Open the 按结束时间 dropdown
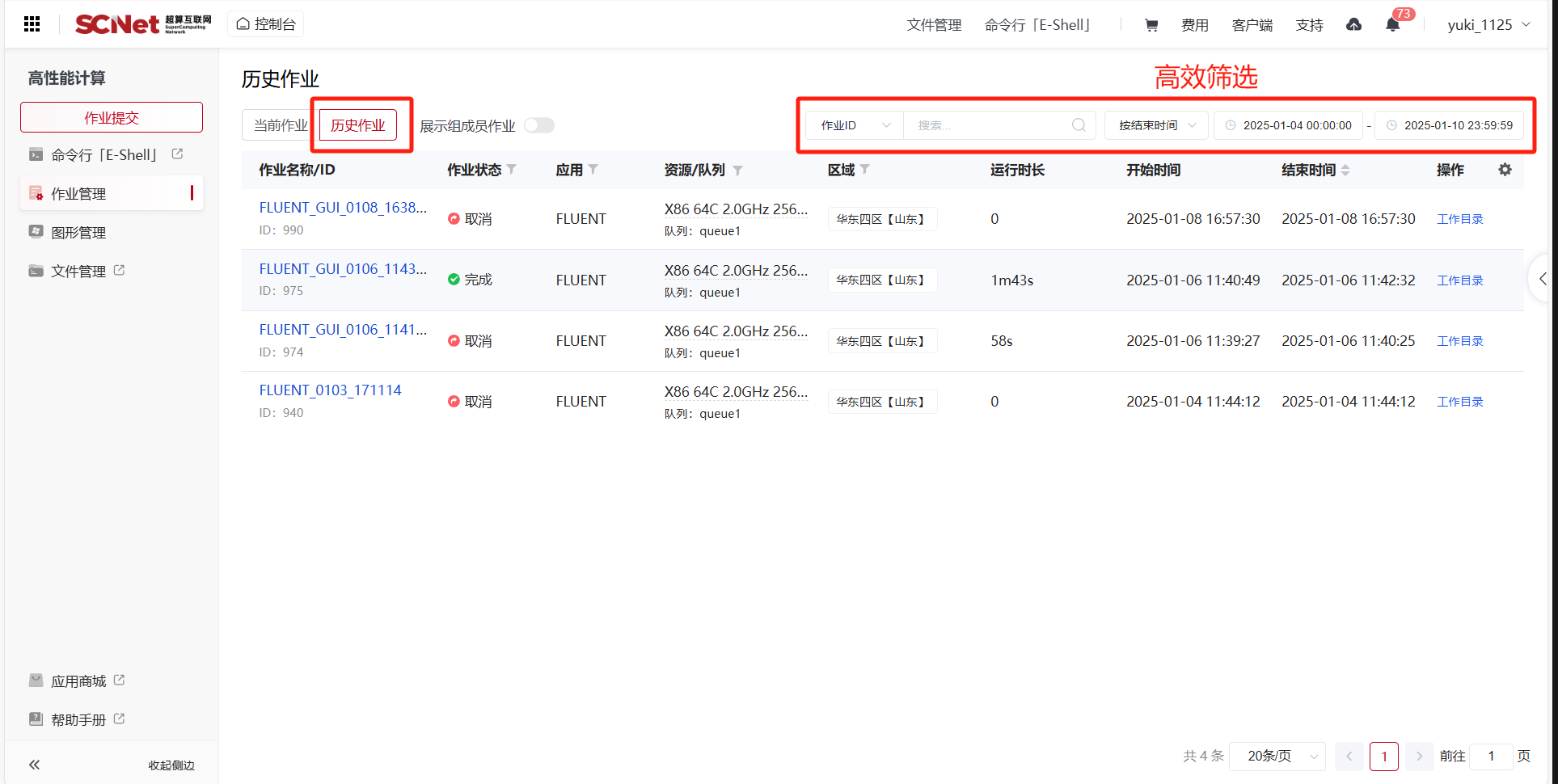 (1156, 125)
